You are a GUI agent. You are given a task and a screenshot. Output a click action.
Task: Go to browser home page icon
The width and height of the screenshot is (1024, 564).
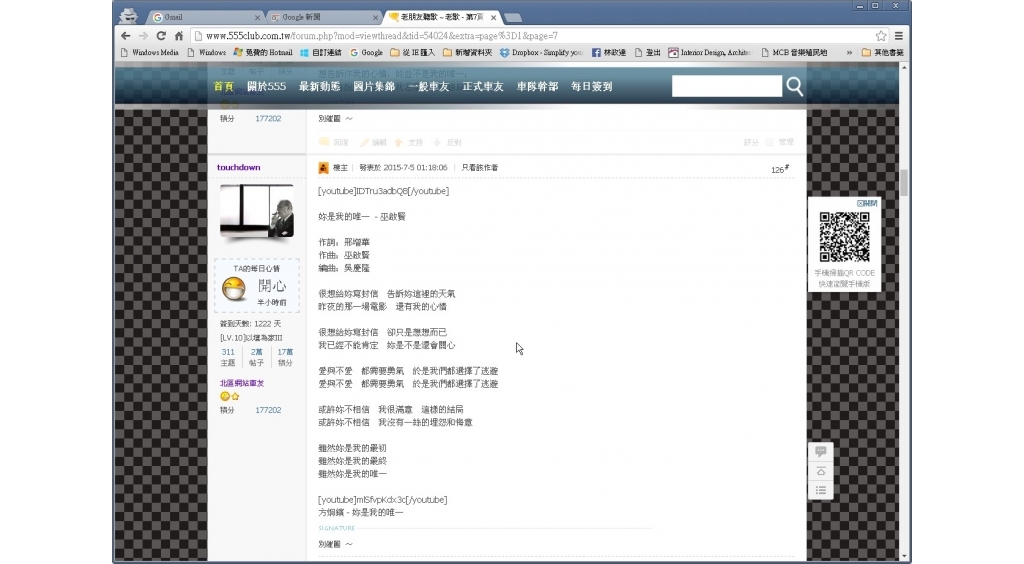pyautogui.click(x=179, y=36)
